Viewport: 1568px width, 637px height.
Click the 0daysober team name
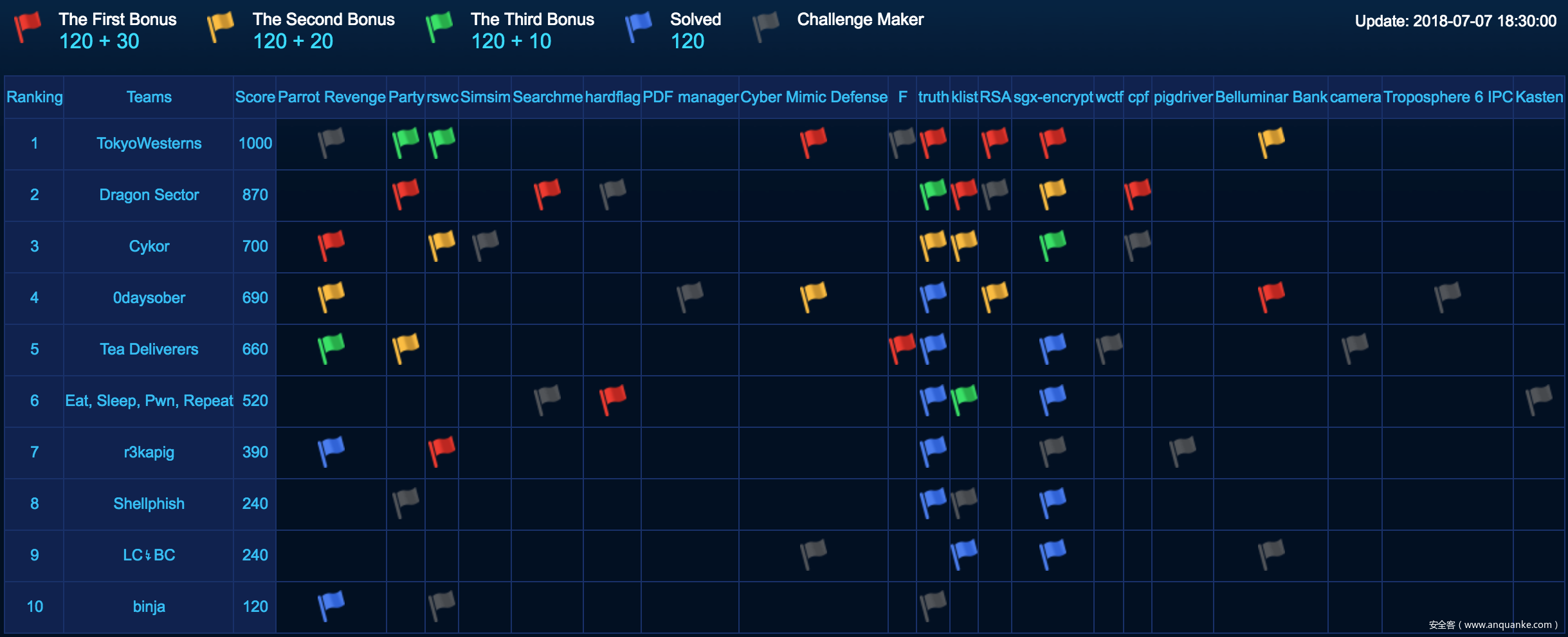click(149, 298)
